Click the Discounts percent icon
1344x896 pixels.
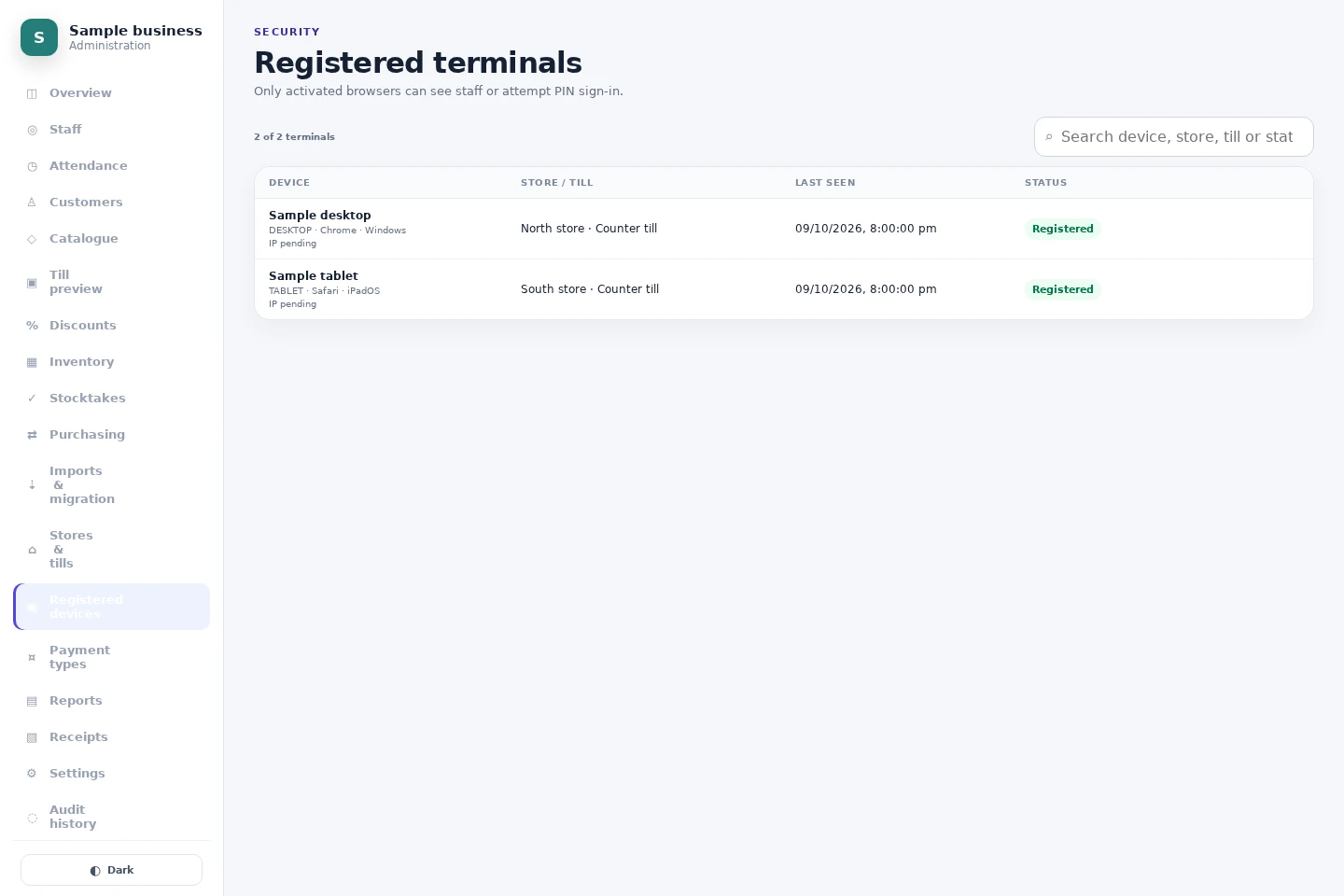(32, 326)
